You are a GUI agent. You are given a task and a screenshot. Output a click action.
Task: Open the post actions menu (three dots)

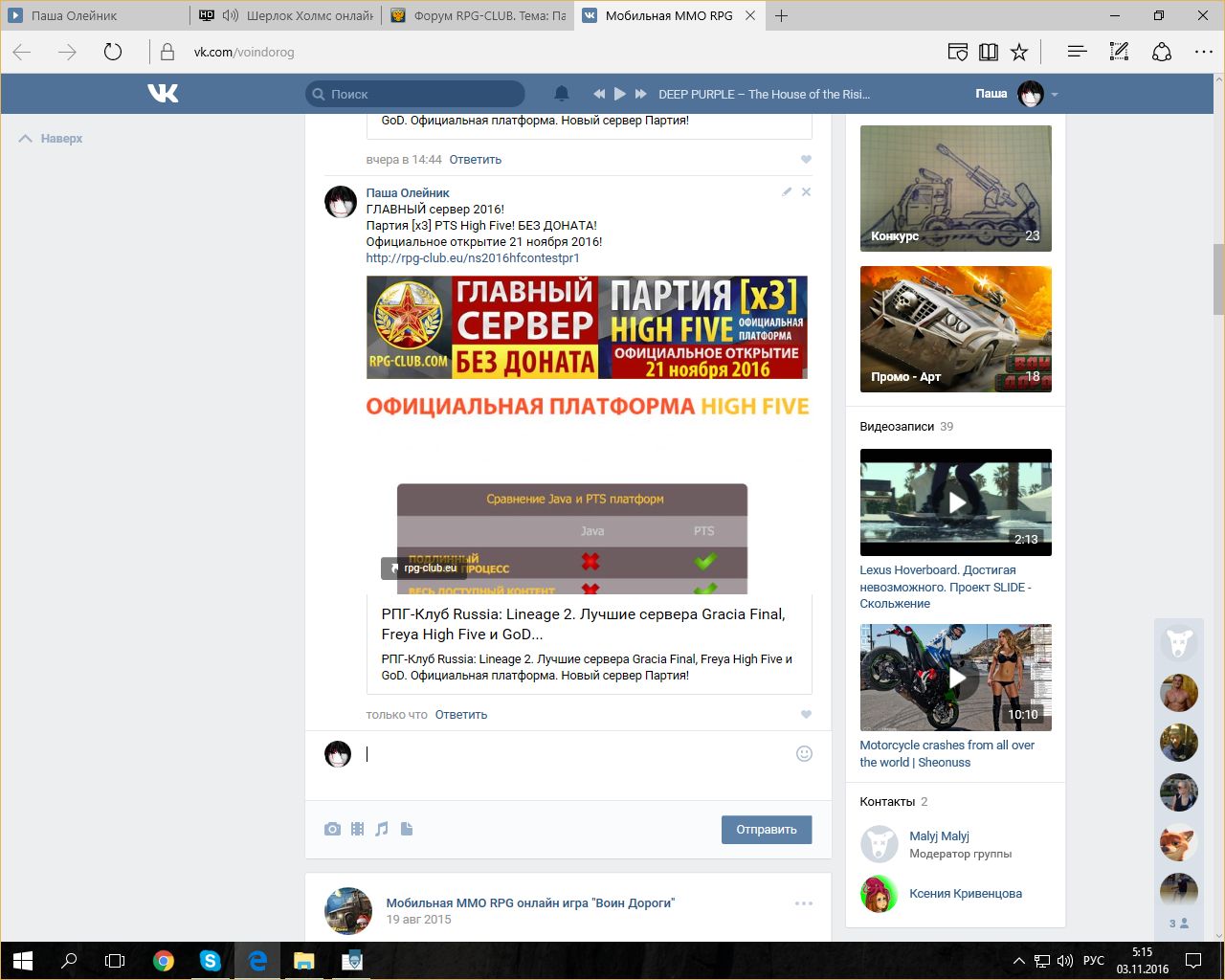(804, 903)
